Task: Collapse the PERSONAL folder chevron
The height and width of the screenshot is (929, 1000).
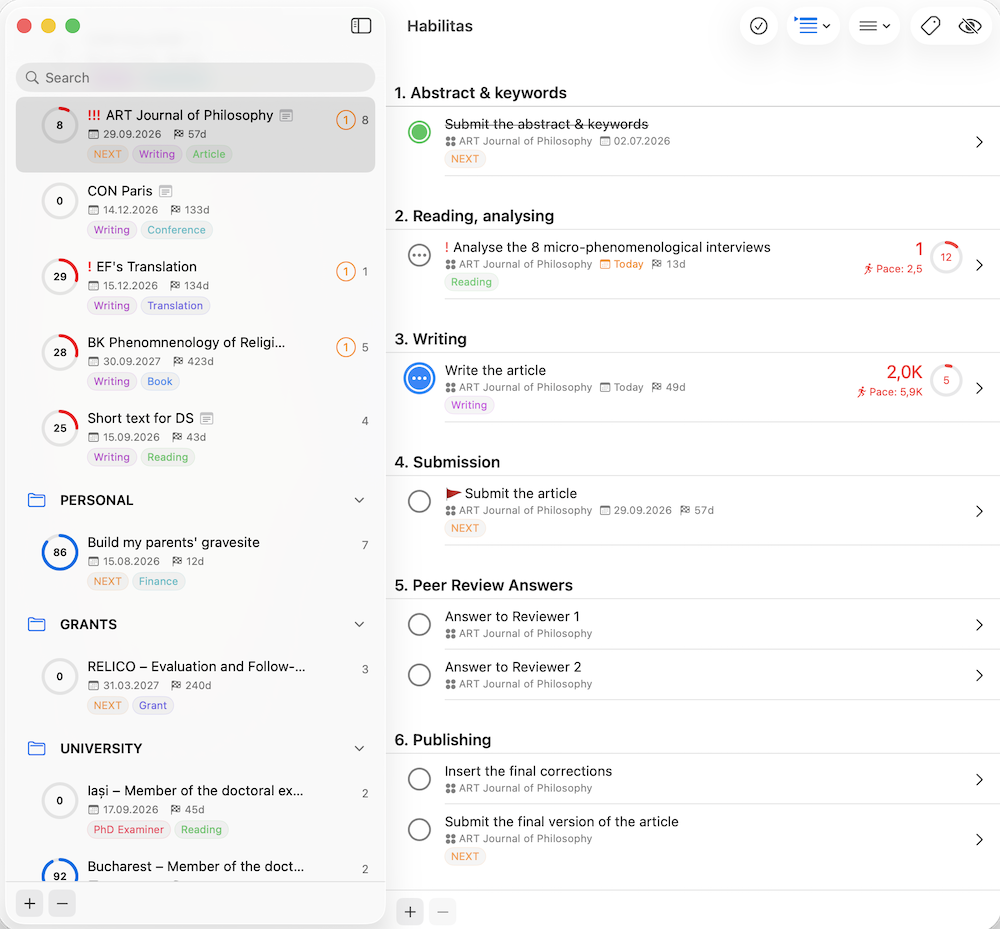Action: click(x=360, y=501)
